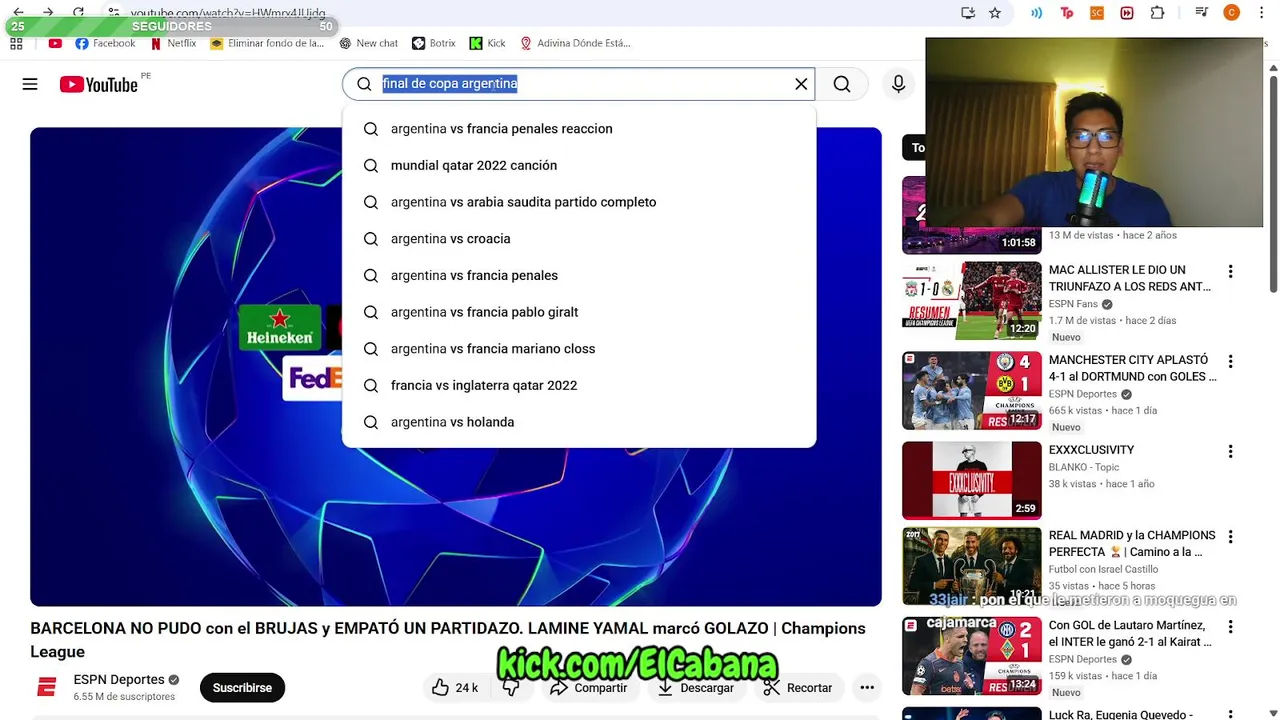The width and height of the screenshot is (1280, 720).
Task: Open the Recortar clip button
Action: point(797,688)
